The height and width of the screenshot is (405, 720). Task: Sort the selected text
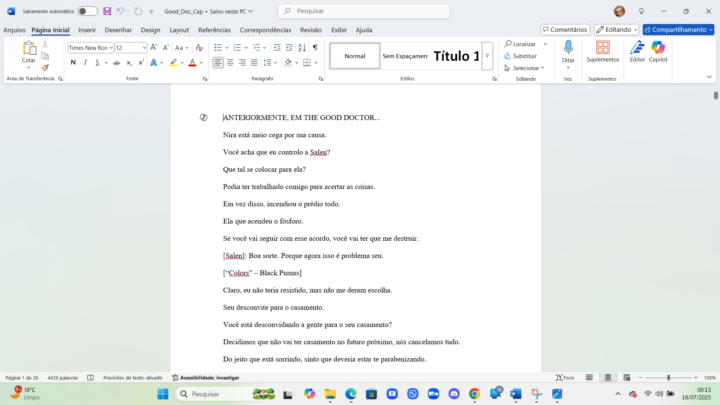point(302,47)
